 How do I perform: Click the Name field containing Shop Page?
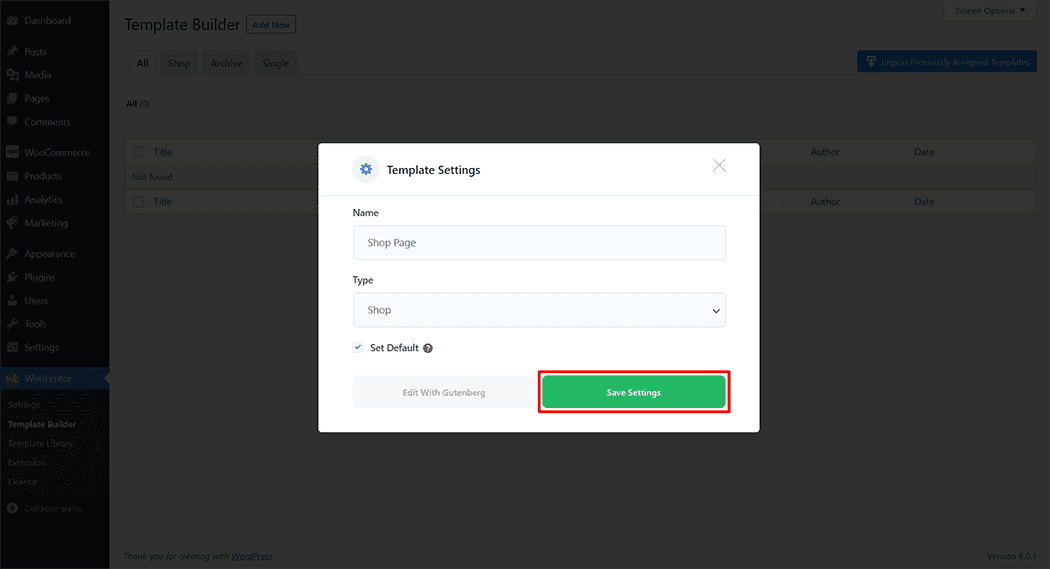[539, 243]
